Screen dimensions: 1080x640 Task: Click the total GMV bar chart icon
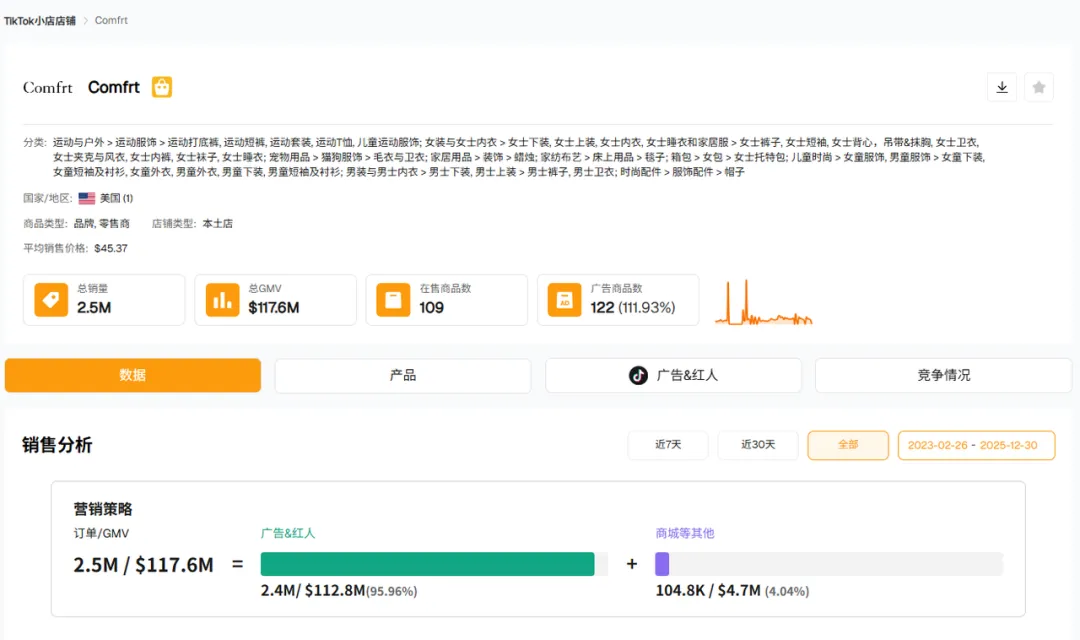223,300
